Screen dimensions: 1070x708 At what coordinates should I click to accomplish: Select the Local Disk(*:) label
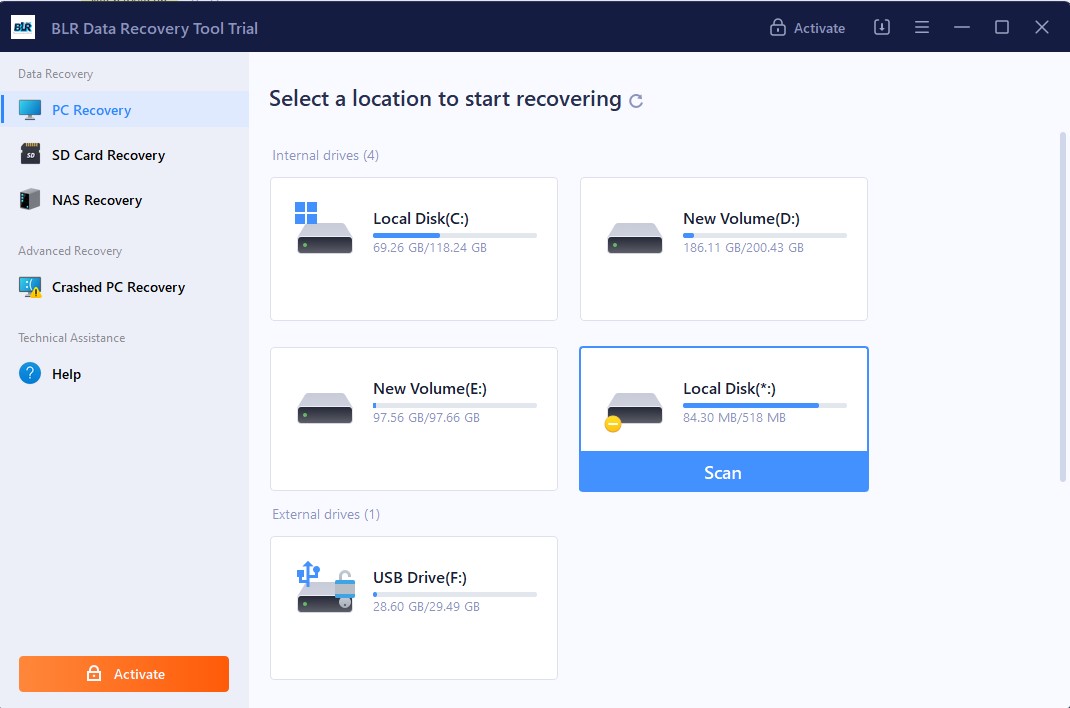(729, 388)
